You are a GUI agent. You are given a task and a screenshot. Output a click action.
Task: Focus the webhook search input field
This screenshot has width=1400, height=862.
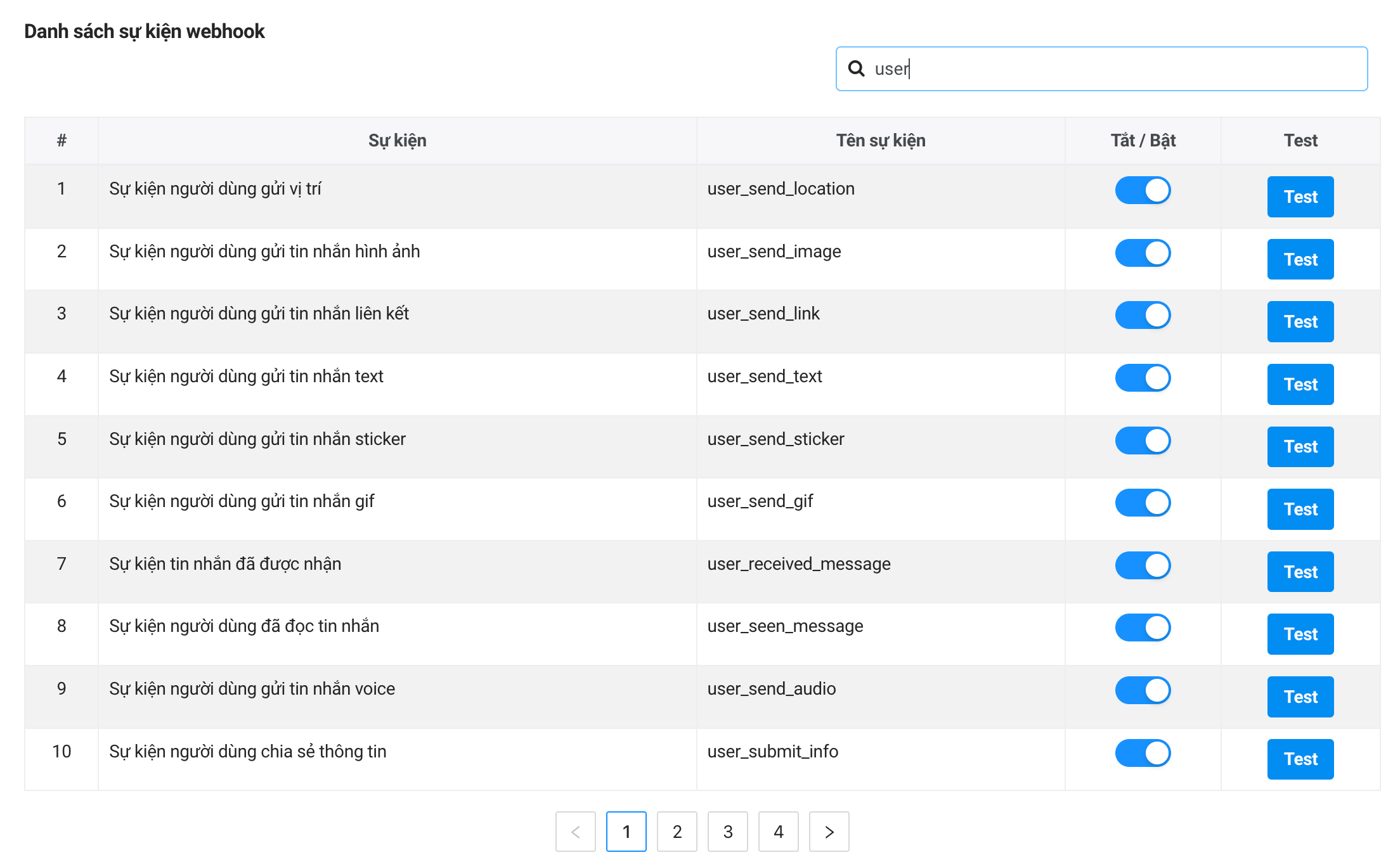(x=1116, y=68)
